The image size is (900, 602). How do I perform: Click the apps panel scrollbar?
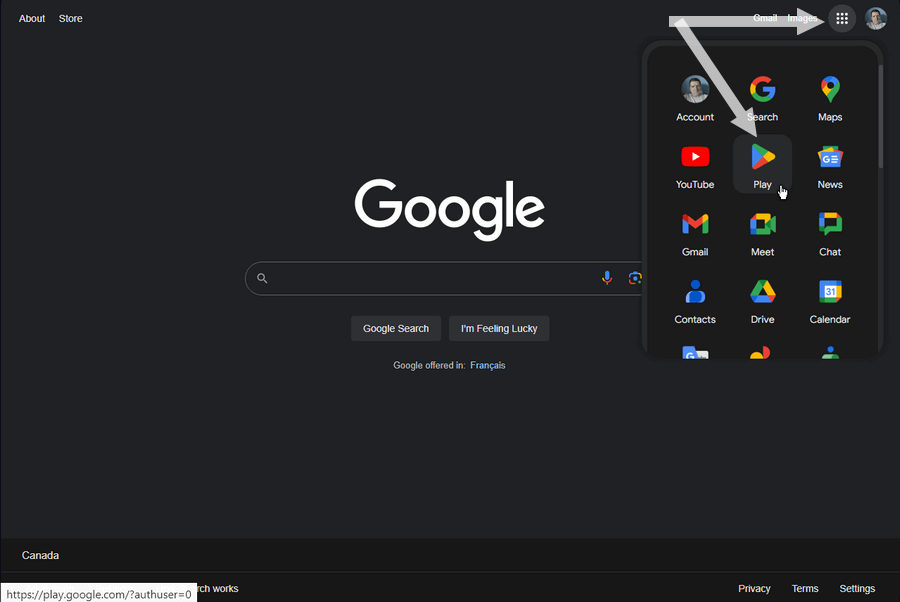(x=880, y=116)
